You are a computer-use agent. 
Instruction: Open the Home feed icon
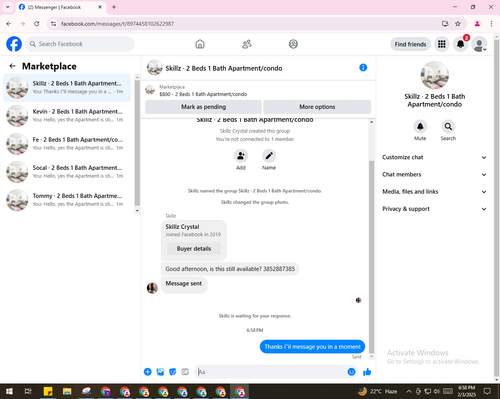tap(200, 44)
